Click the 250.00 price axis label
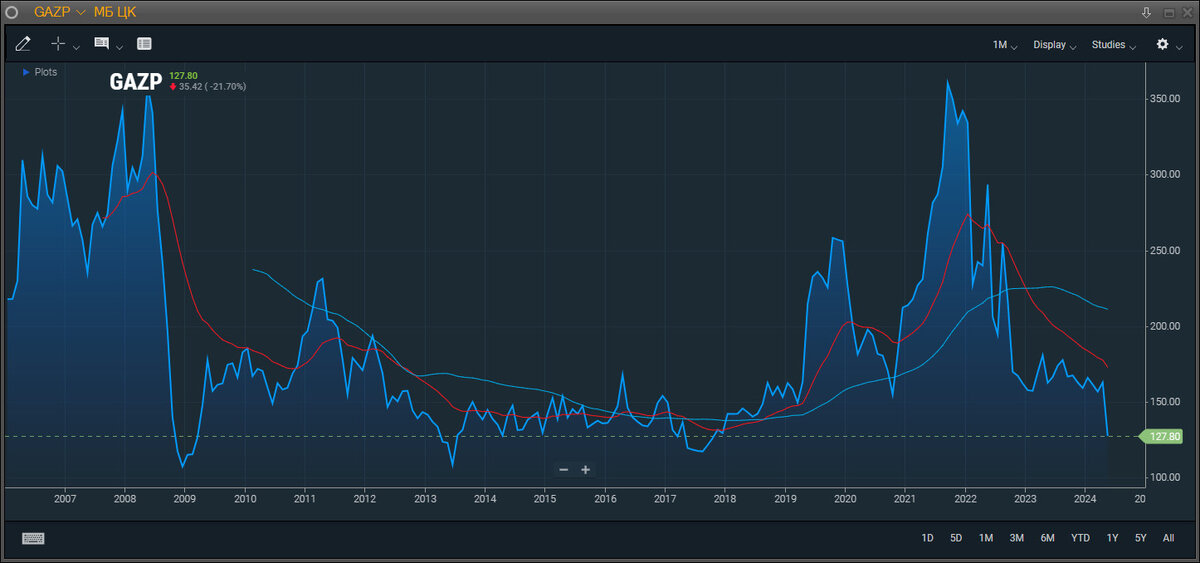This screenshot has width=1200, height=563. click(1166, 250)
